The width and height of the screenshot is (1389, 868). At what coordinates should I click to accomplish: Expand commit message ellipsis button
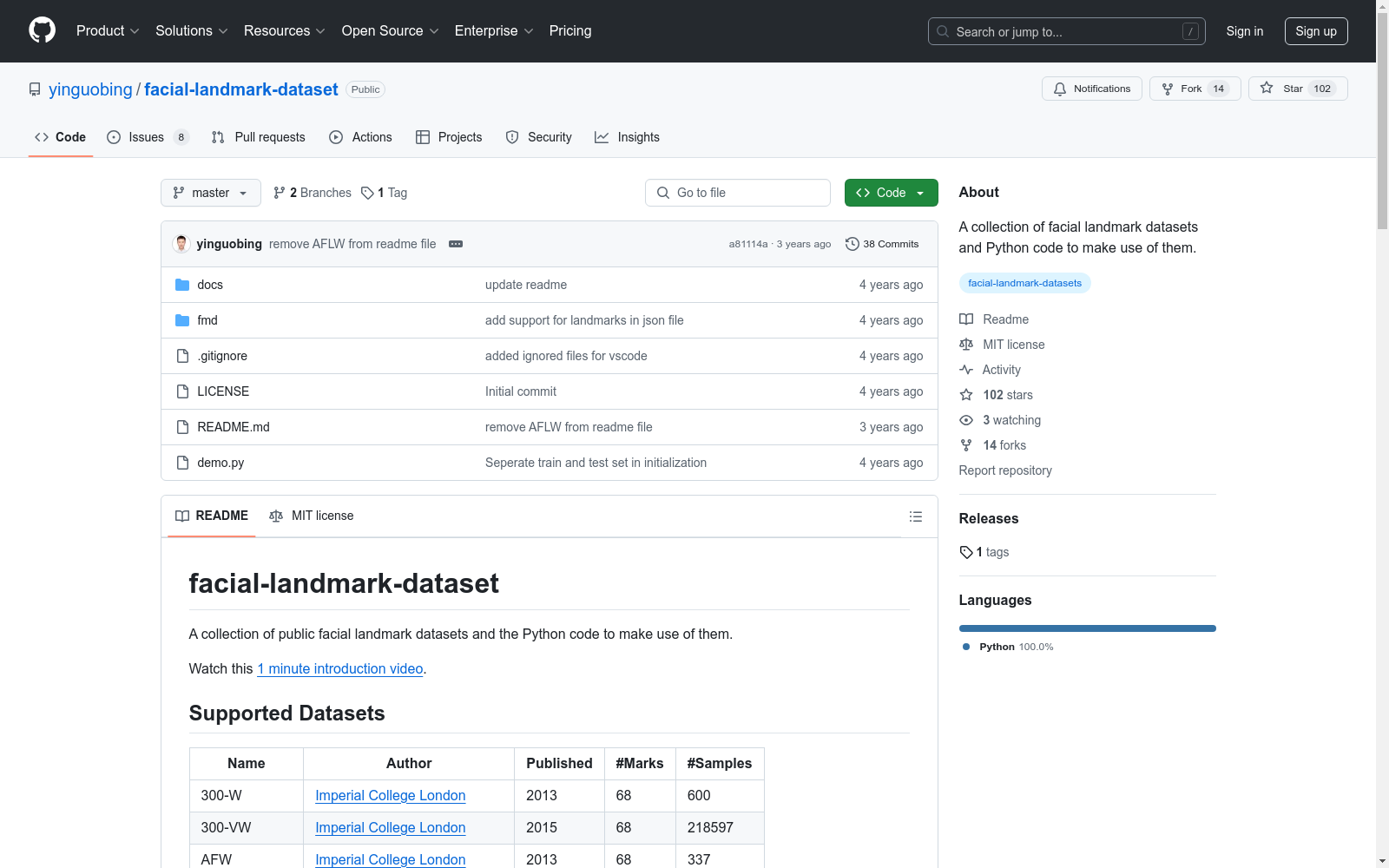pos(456,244)
